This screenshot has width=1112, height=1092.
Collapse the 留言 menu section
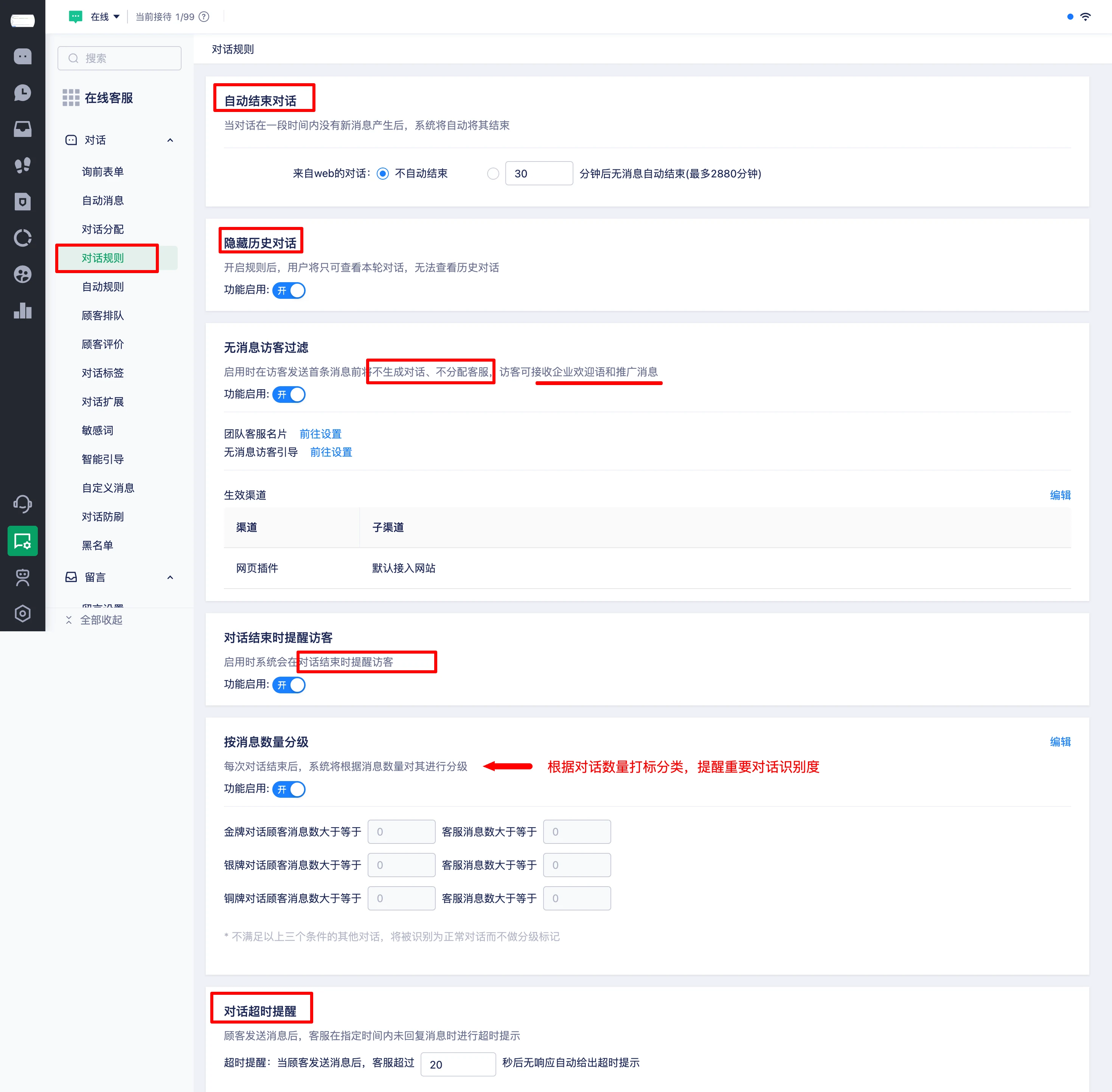(170, 577)
